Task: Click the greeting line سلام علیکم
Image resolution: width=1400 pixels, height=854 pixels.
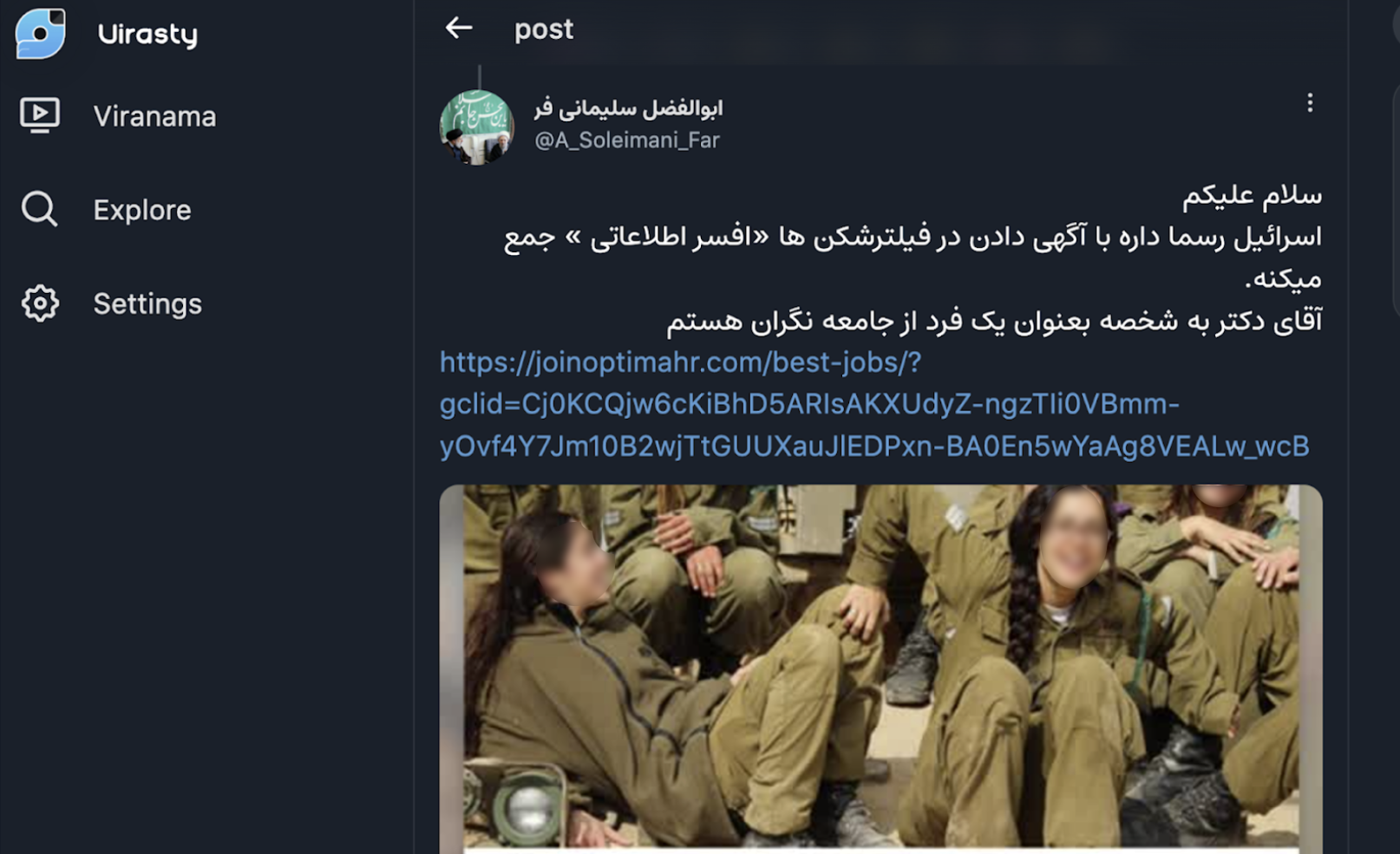Action: click(1252, 195)
